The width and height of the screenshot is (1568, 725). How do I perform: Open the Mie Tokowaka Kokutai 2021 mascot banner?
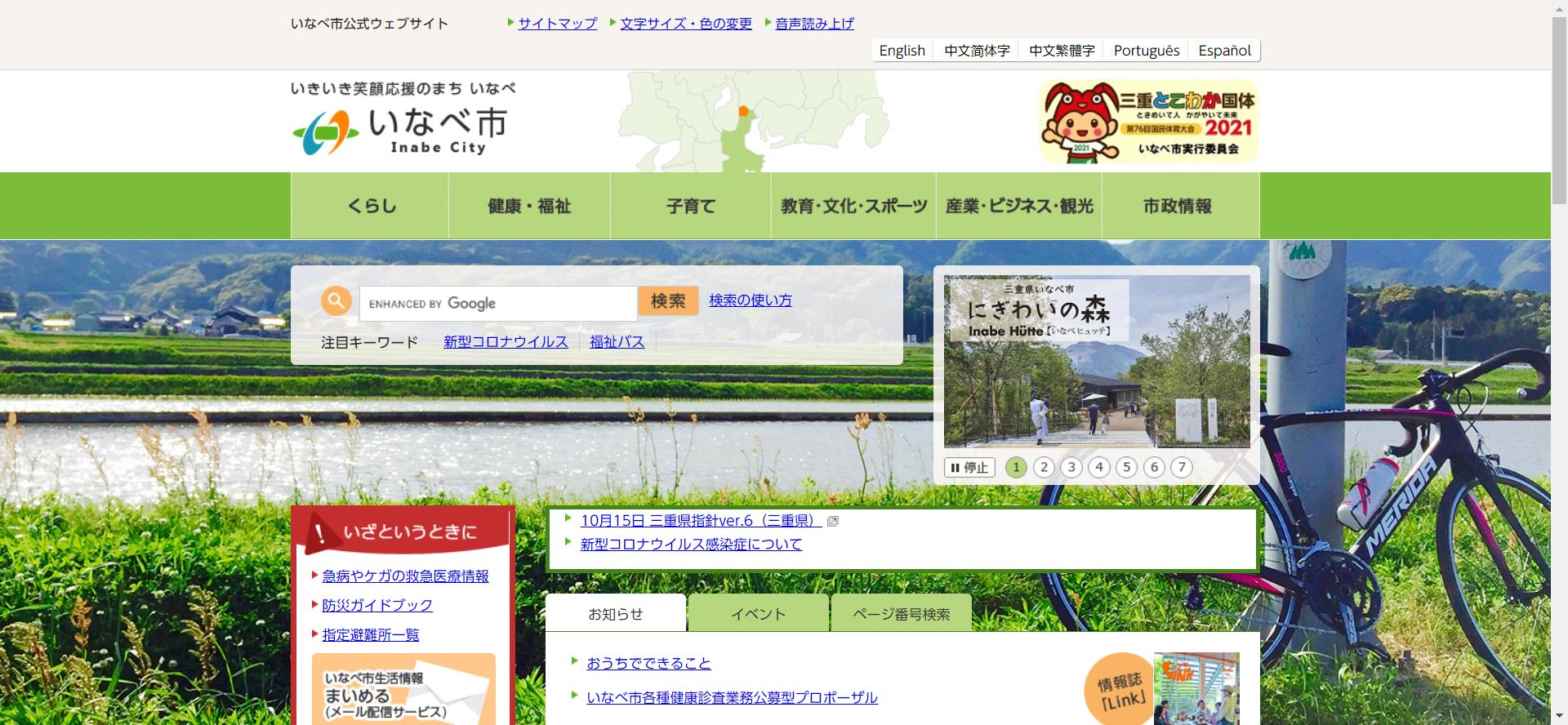click(1148, 122)
